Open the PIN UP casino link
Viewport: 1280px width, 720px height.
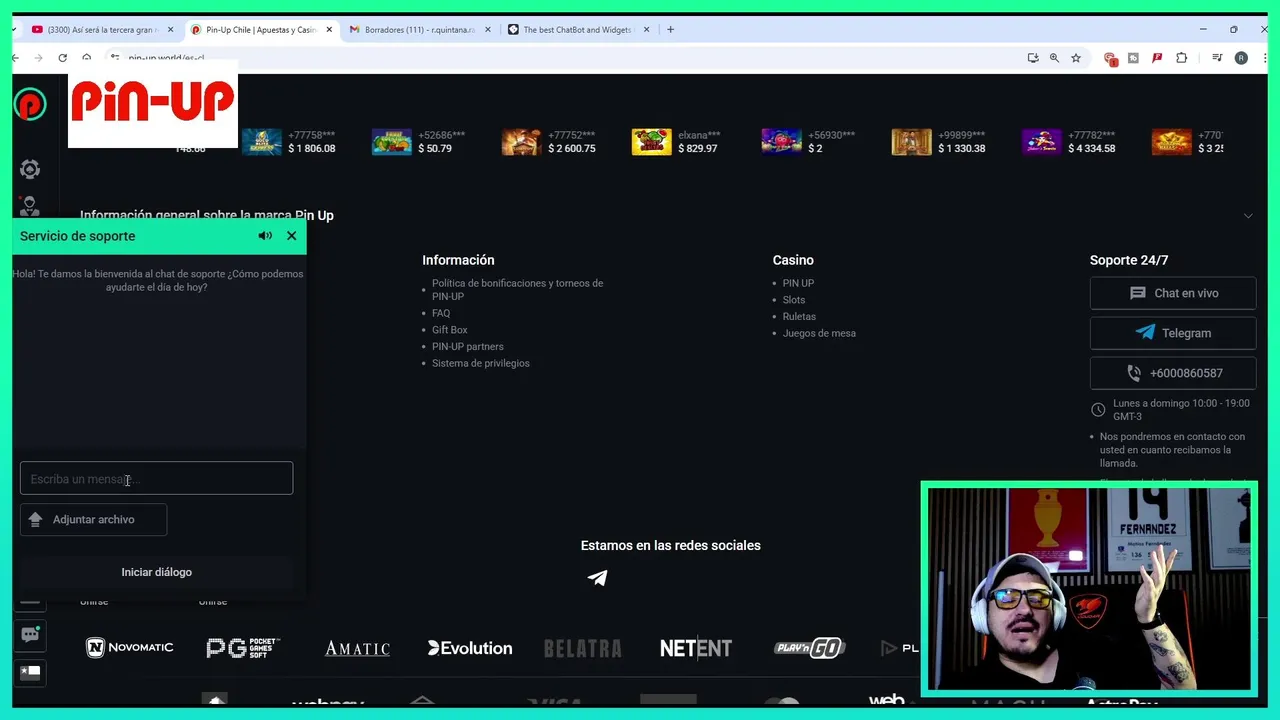[x=798, y=283]
